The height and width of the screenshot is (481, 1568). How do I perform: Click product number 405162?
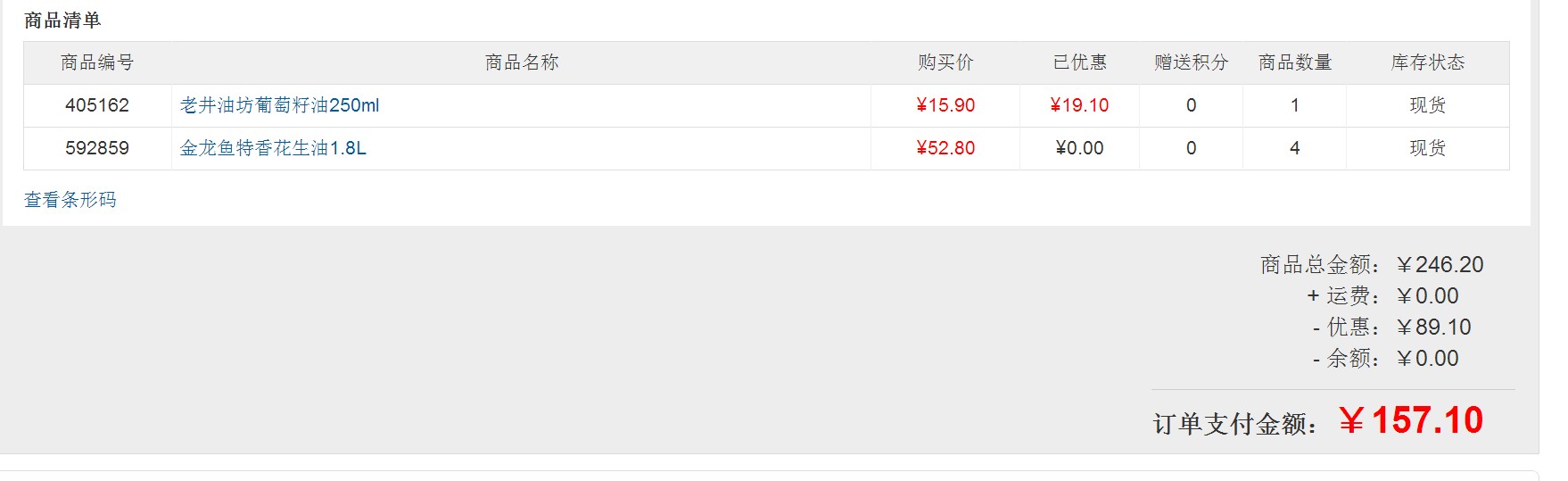97,105
